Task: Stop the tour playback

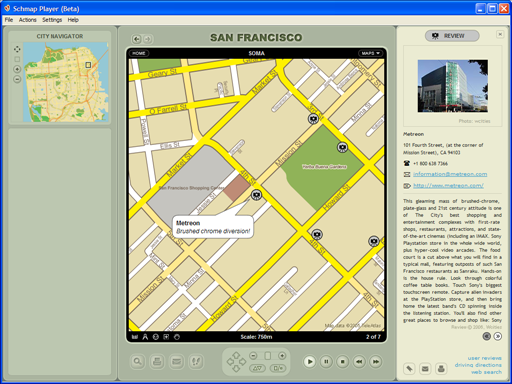Action: tap(343, 362)
